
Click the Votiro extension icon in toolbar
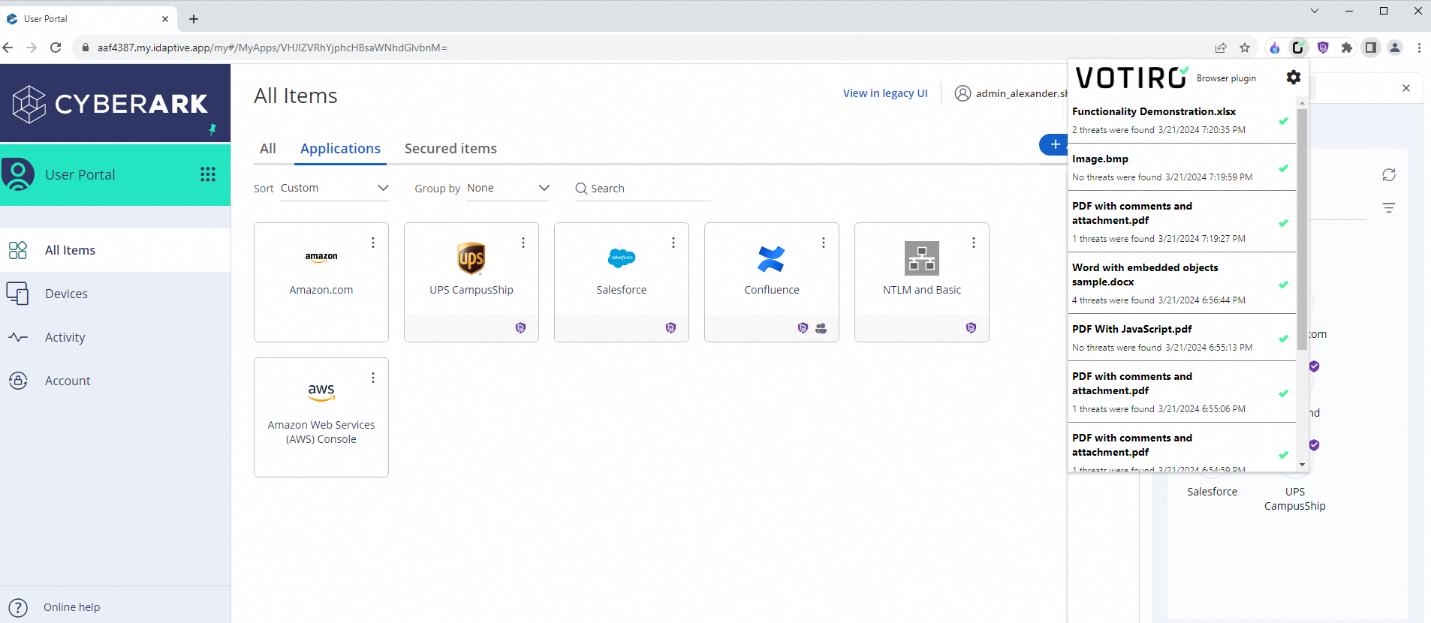(1298, 47)
